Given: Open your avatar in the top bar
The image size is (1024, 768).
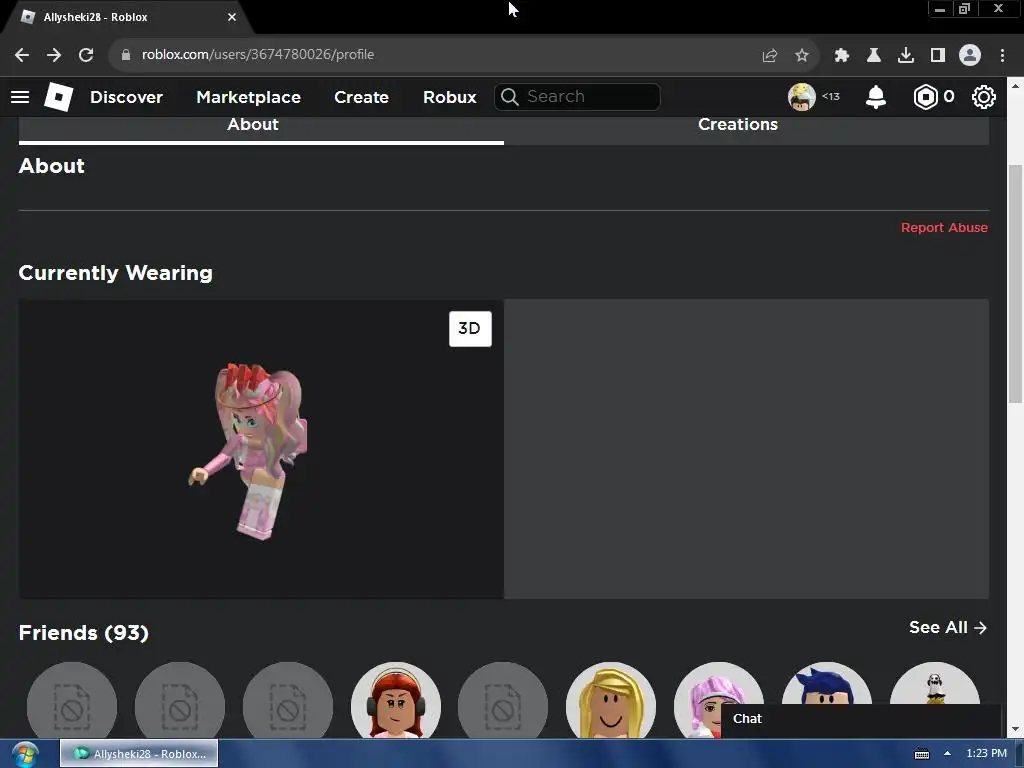Looking at the screenshot, I should coord(801,97).
